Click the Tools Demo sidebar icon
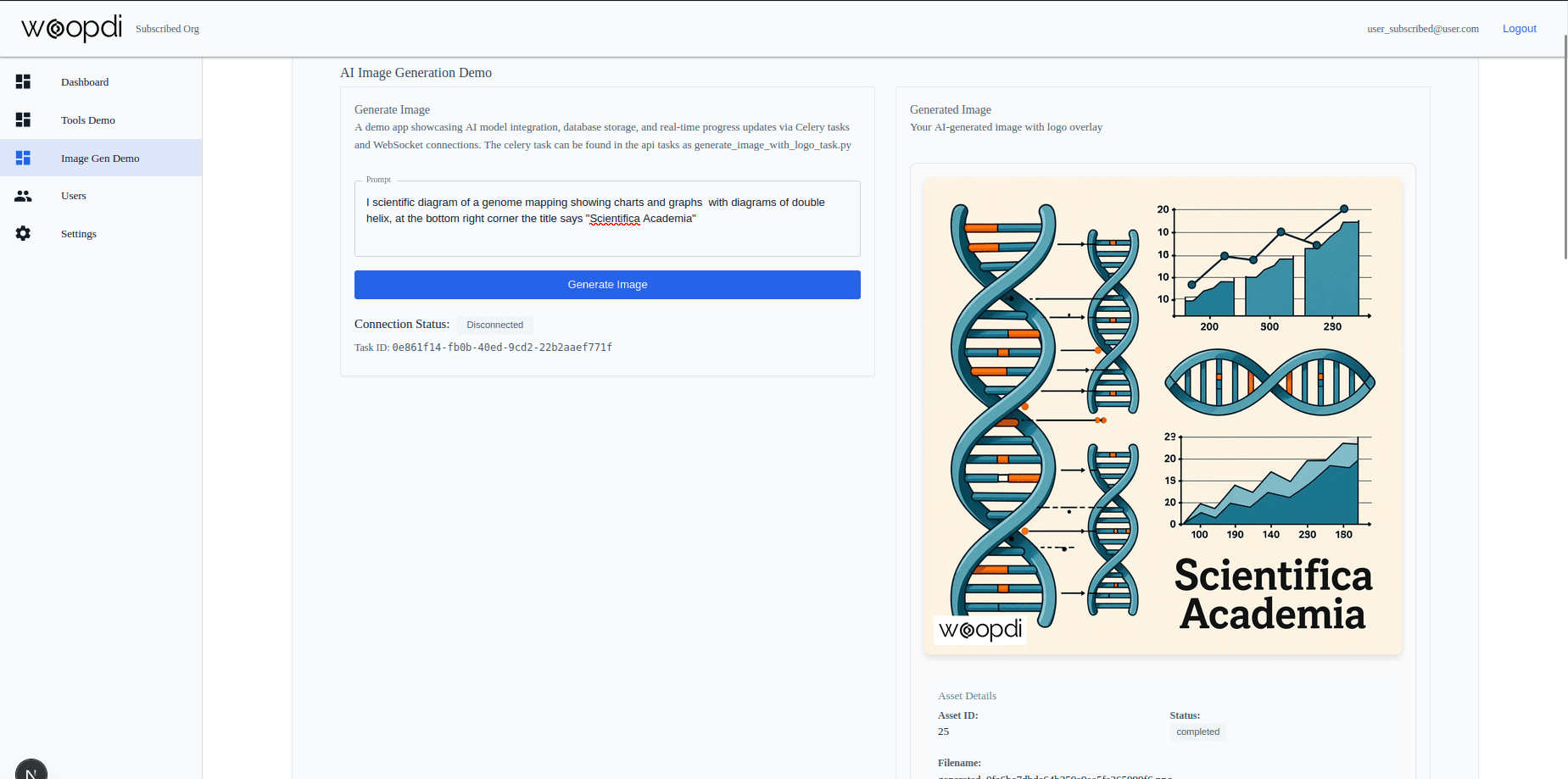 23,120
